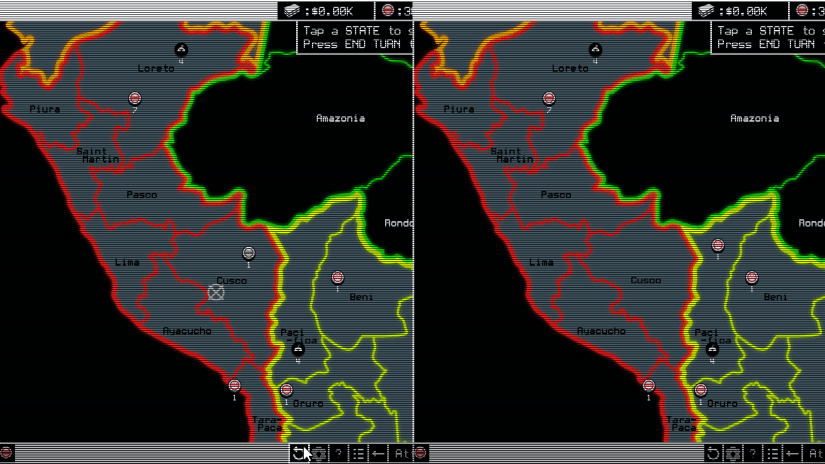825x464 pixels.
Task: Select the Lima state on the right map
Action: click(541, 262)
